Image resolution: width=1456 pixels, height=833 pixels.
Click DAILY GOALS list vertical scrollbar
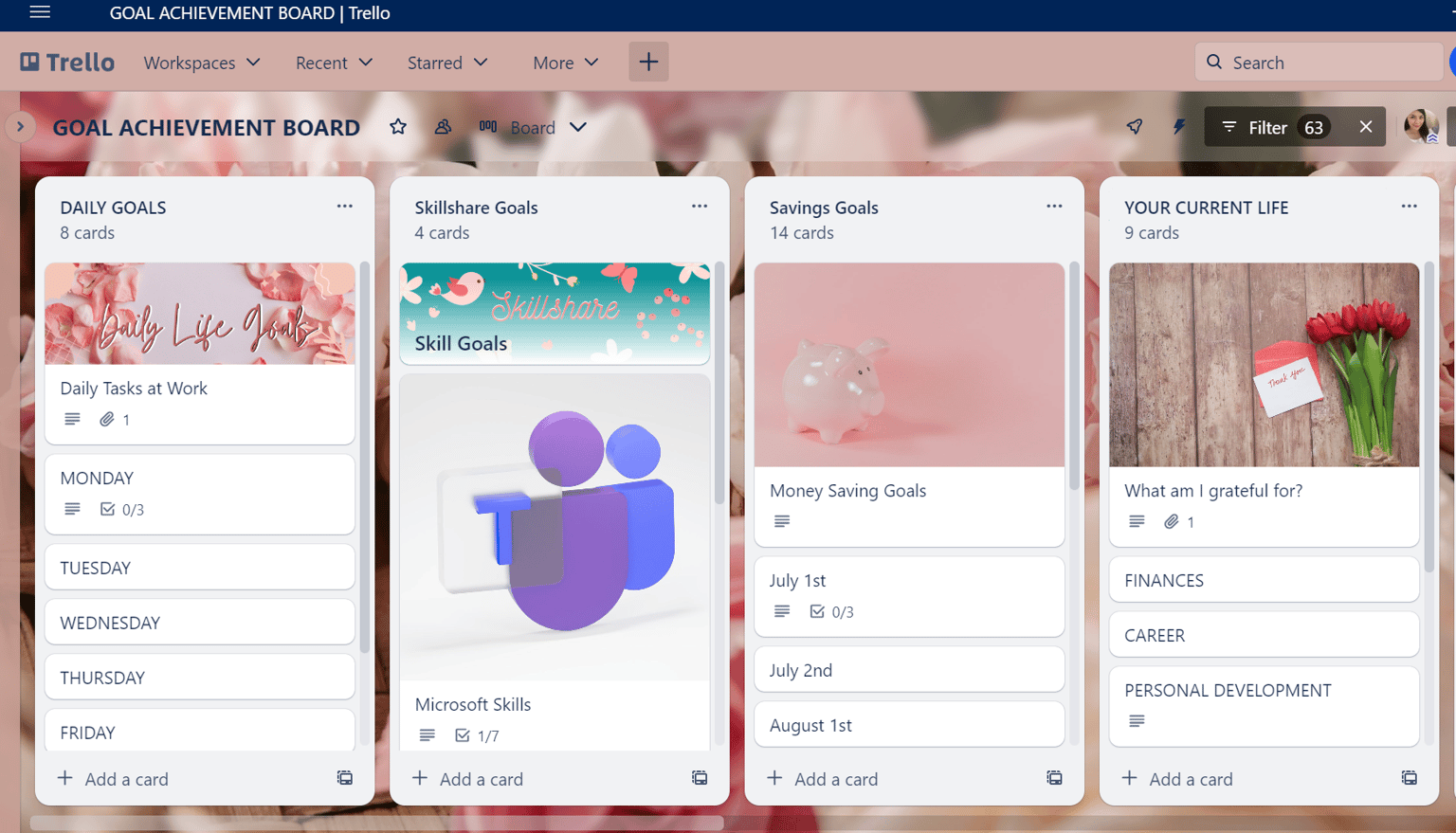point(365,458)
